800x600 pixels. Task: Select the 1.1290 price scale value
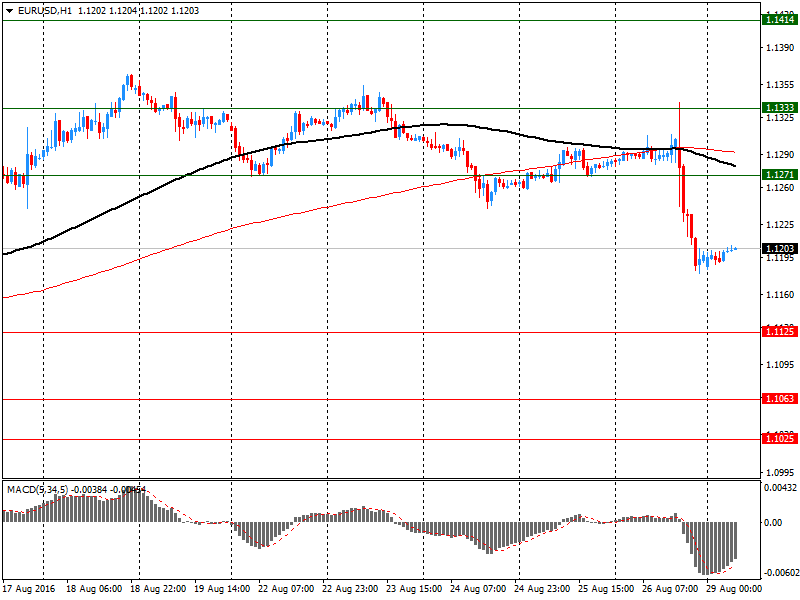pos(780,155)
